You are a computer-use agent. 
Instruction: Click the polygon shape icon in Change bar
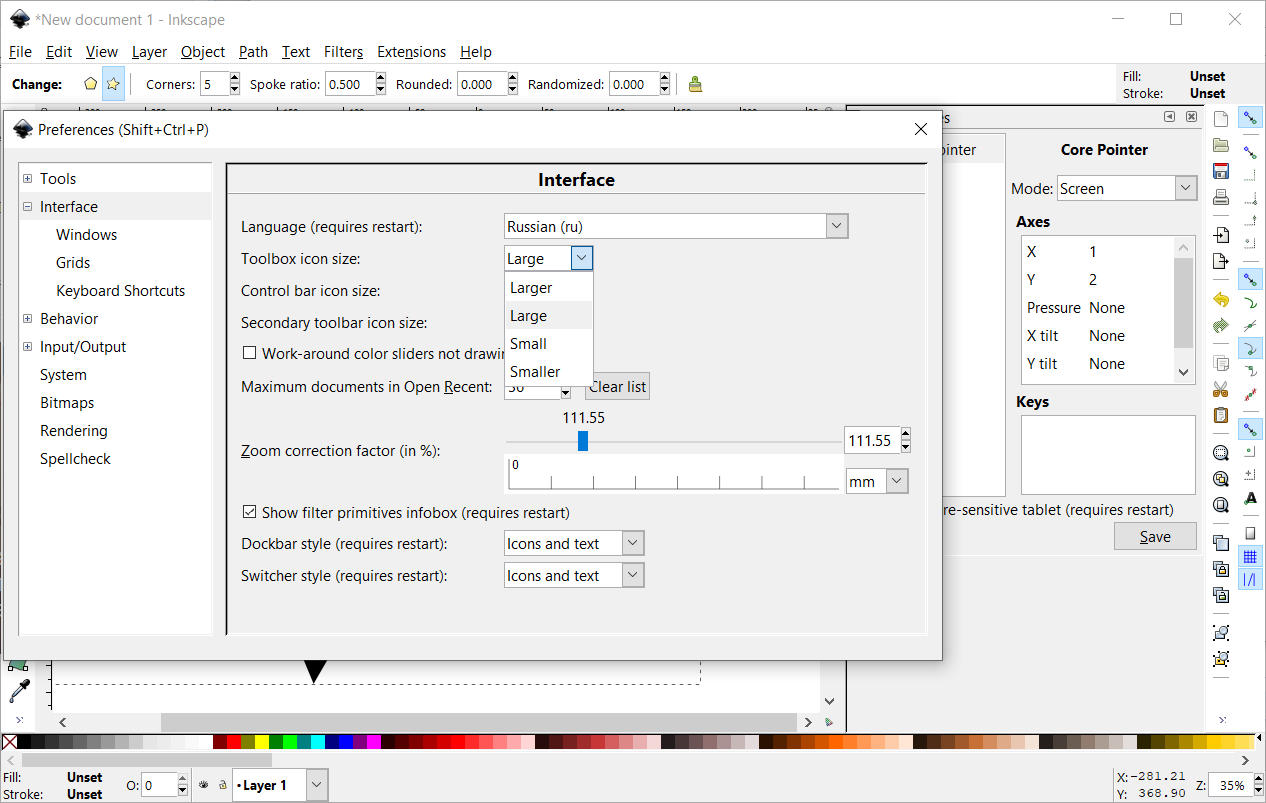[x=90, y=84]
